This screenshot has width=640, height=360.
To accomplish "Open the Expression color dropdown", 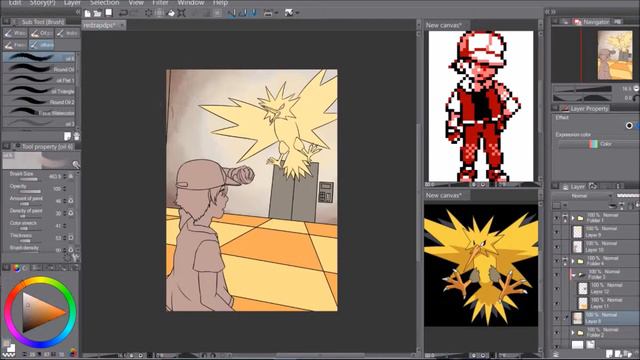I will (x=598, y=144).
